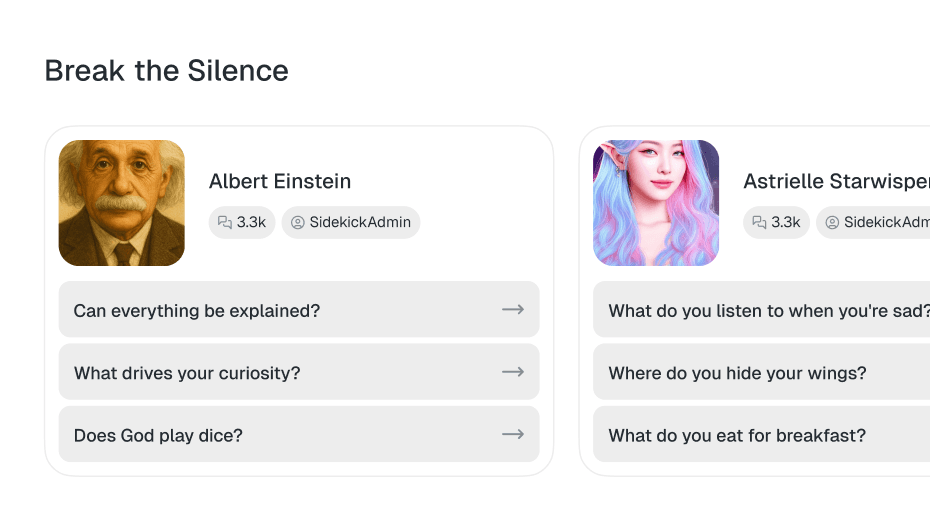Ask "Can everything be explained?"
Screen dimensions: 930x516
coord(197,311)
